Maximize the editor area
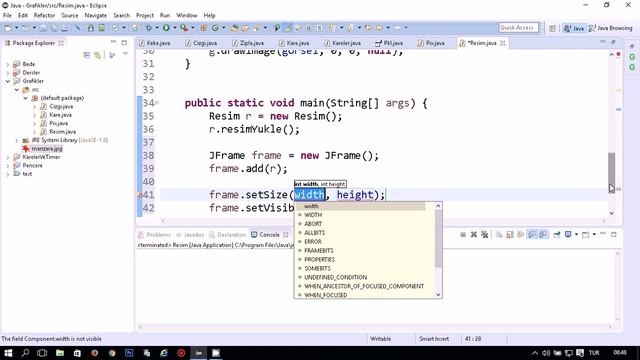640x360 pixels. 613,42
